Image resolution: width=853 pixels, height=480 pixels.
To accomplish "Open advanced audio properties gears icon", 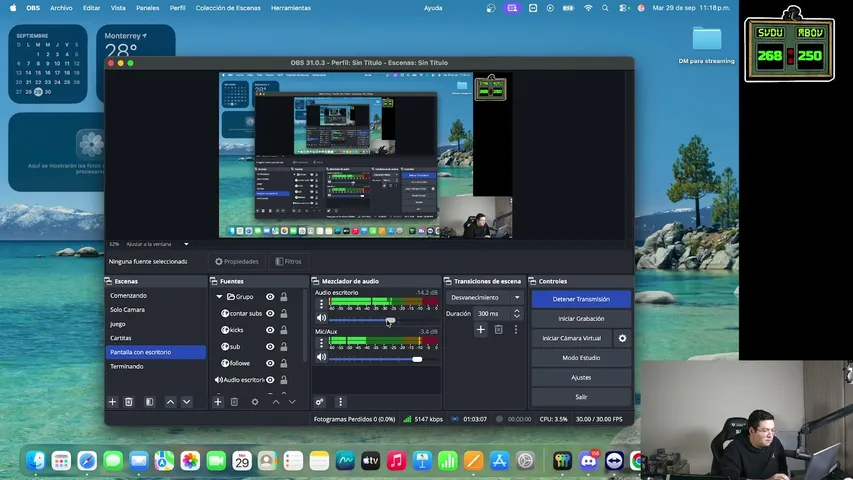I will (x=319, y=402).
